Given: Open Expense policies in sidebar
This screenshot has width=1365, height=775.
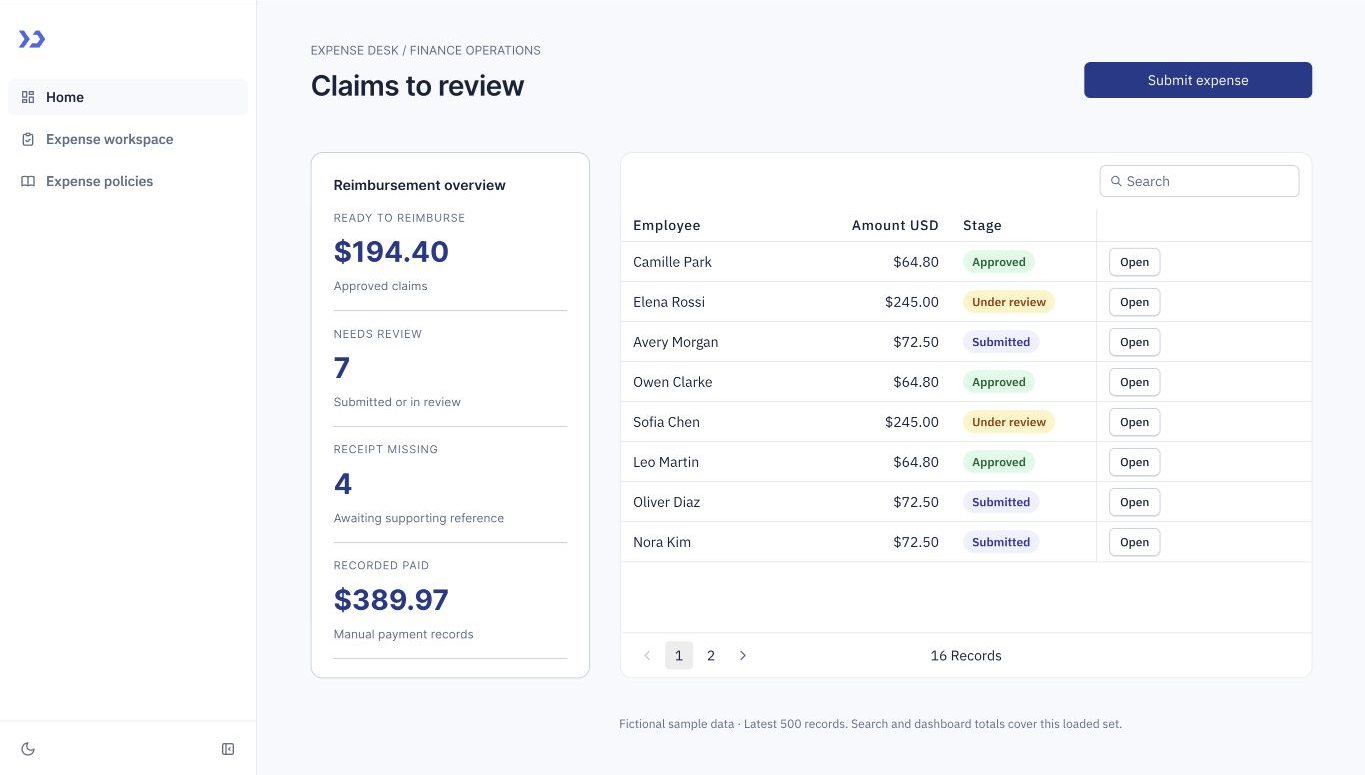Looking at the screenshot, I should click(x=128, y=181).
